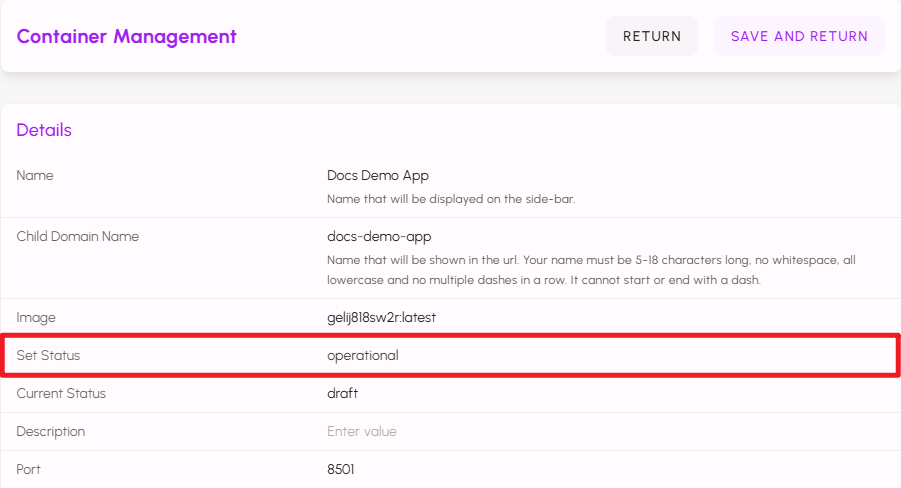Click the Image row label

[36, 317]
